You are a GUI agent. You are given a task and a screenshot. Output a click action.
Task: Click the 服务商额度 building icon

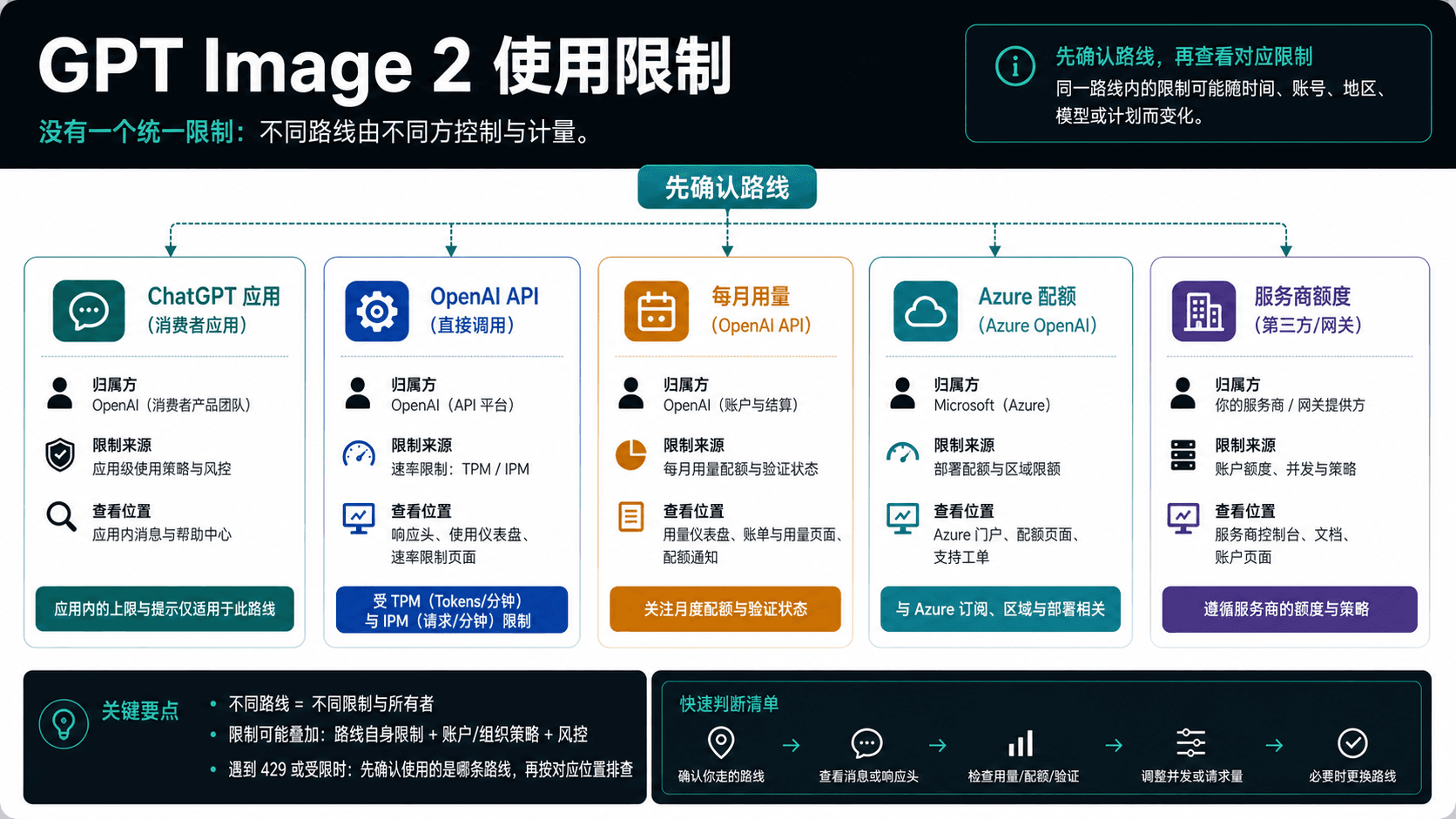(x=1204, y=311)
